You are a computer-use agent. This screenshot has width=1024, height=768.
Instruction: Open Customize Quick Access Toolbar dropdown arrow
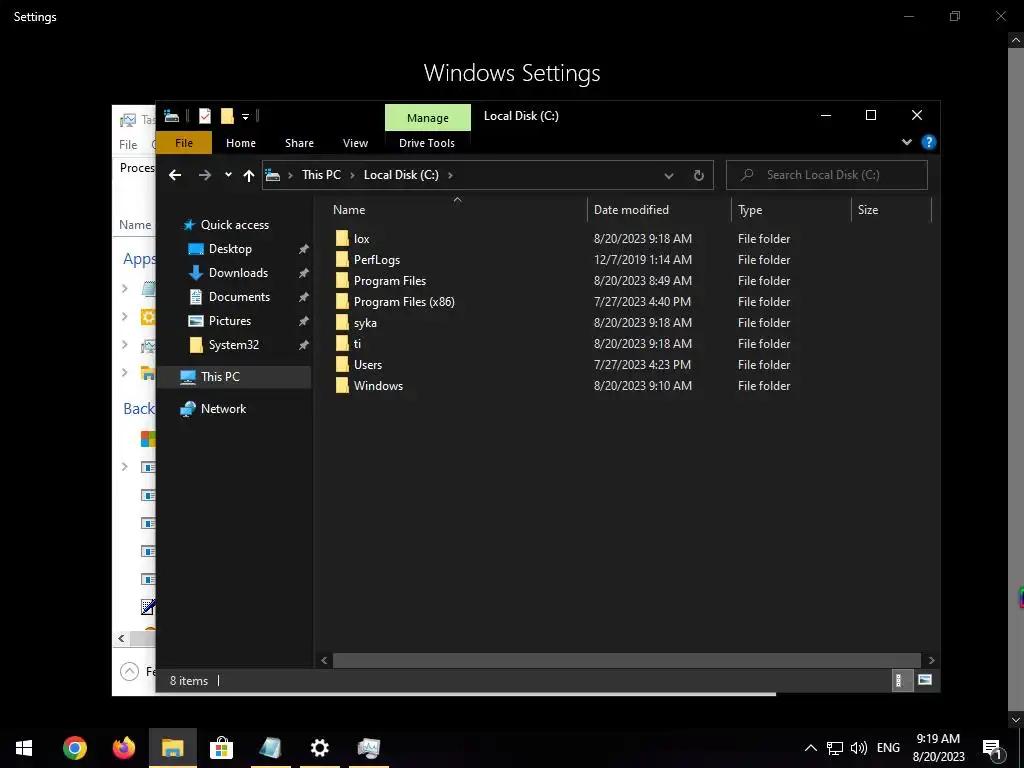point(246,117)
